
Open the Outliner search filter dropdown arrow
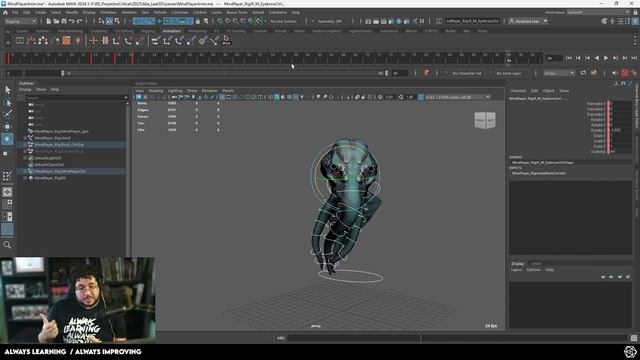coord(125,98)
